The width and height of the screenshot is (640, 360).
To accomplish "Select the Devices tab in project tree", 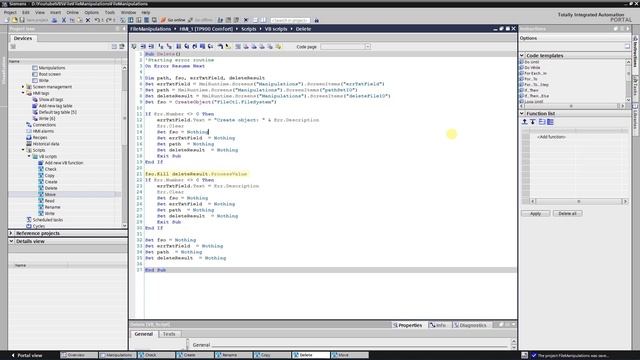I will point(23,38).
